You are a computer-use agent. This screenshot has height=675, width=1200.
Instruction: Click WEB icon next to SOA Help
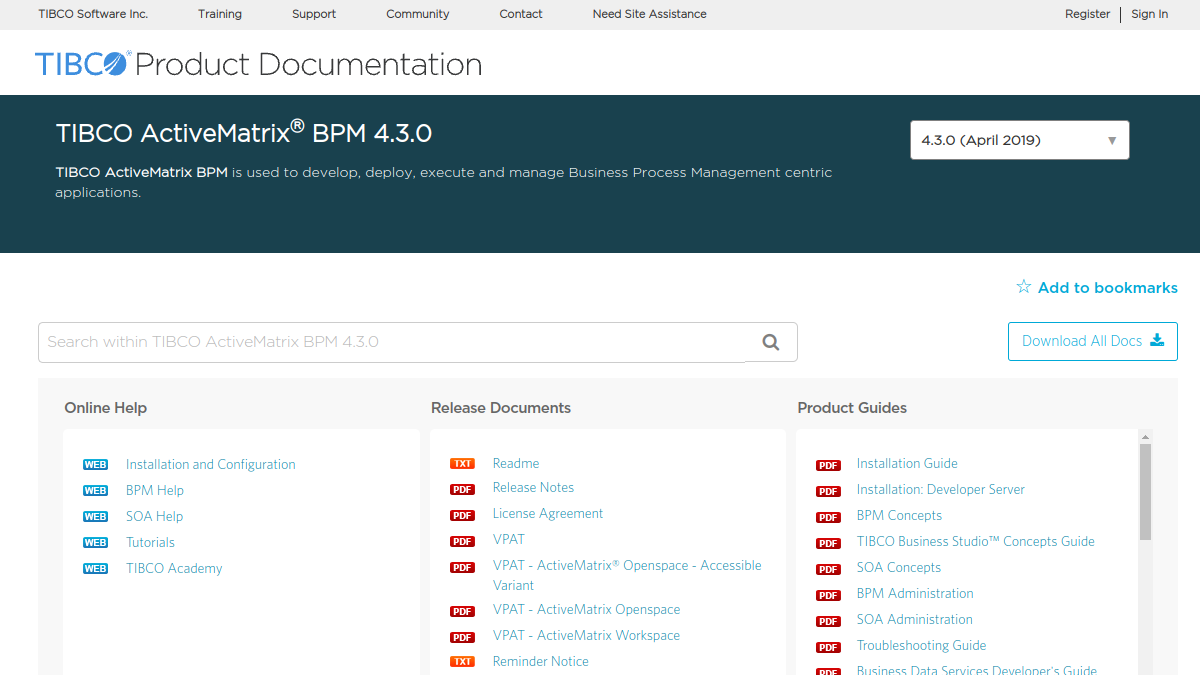point(95,517)
